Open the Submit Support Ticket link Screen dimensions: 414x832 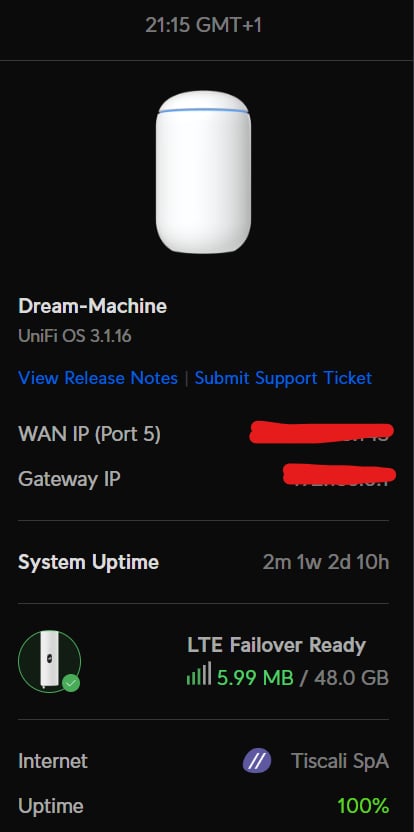tap(283, 378)
